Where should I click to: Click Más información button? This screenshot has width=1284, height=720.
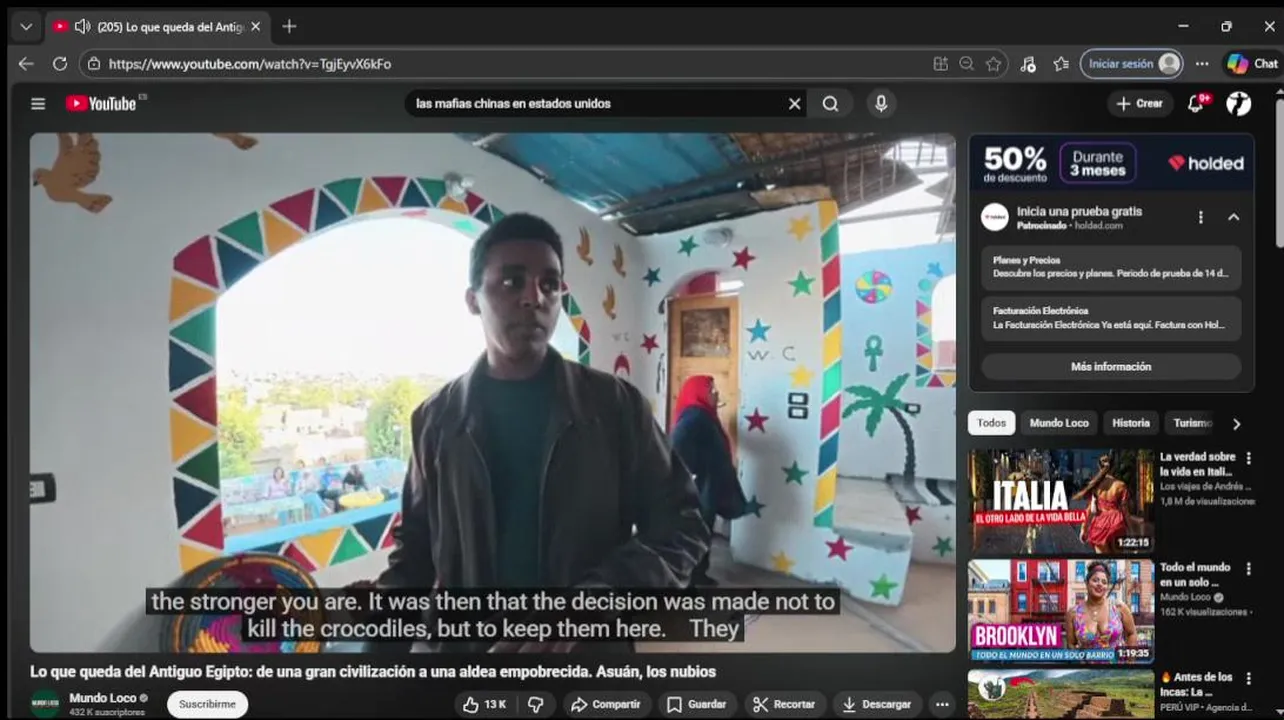point(1111,367)
